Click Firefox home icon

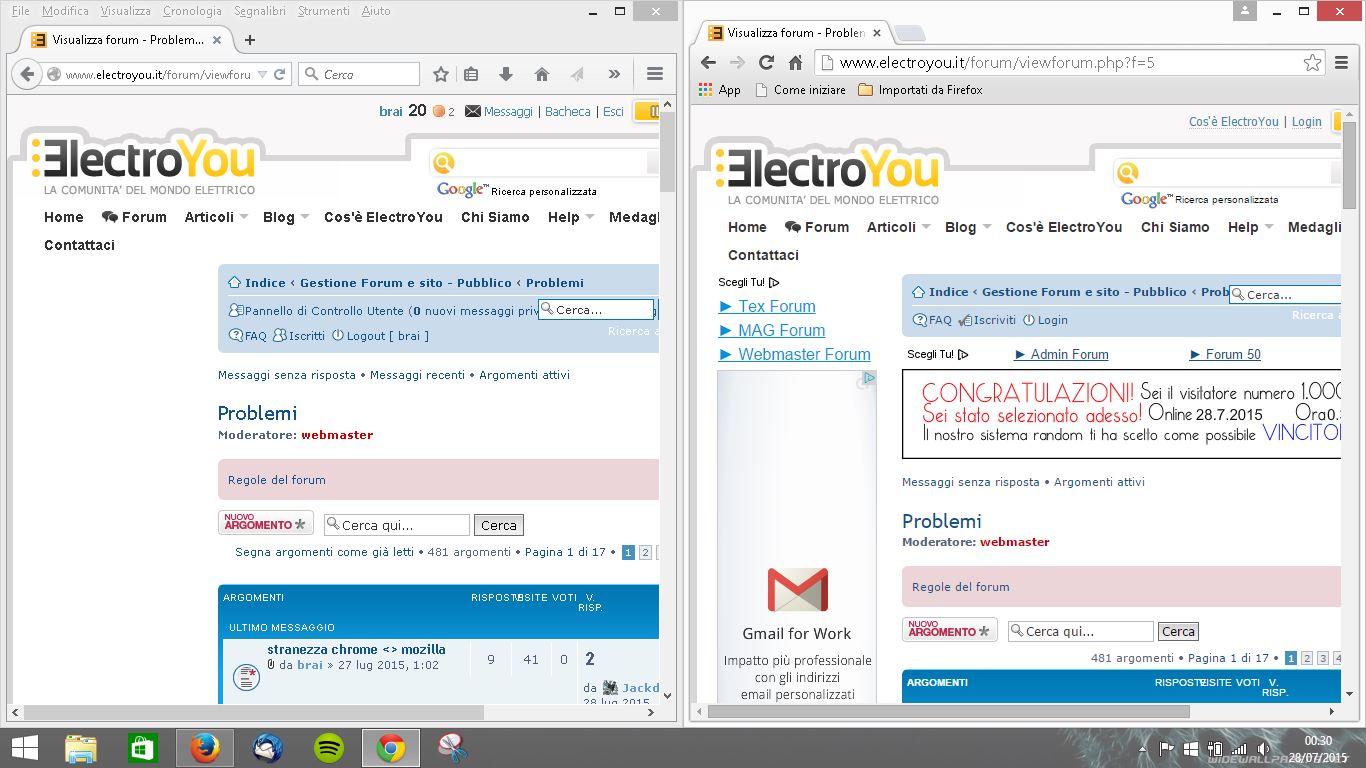(541, 74)
